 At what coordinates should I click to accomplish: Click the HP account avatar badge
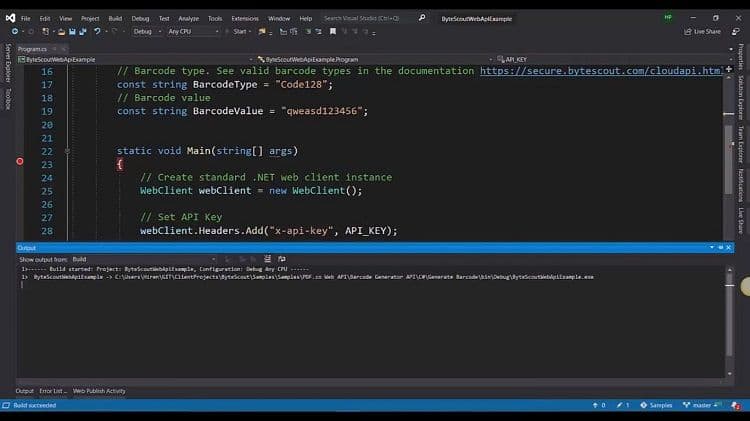coord(668,17)
